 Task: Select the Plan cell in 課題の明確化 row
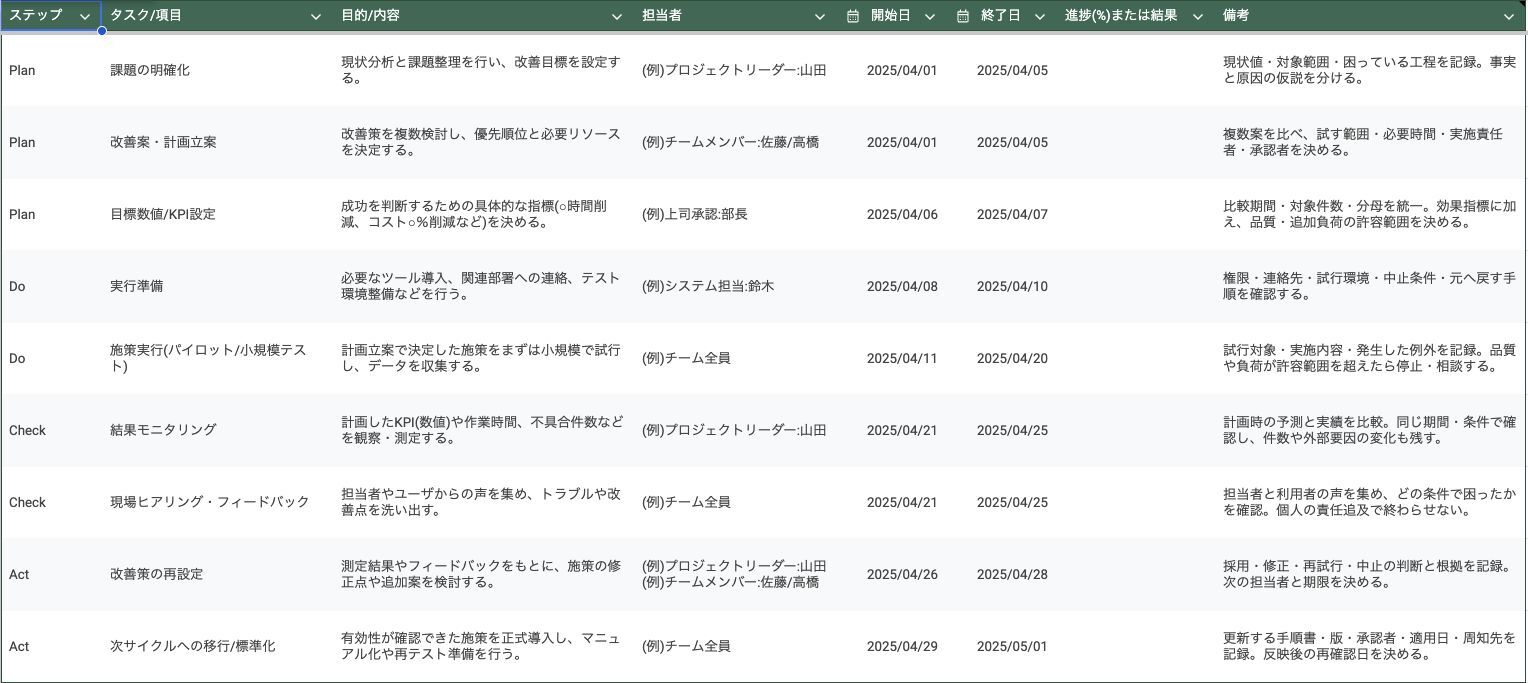click(x=51, y=70)
